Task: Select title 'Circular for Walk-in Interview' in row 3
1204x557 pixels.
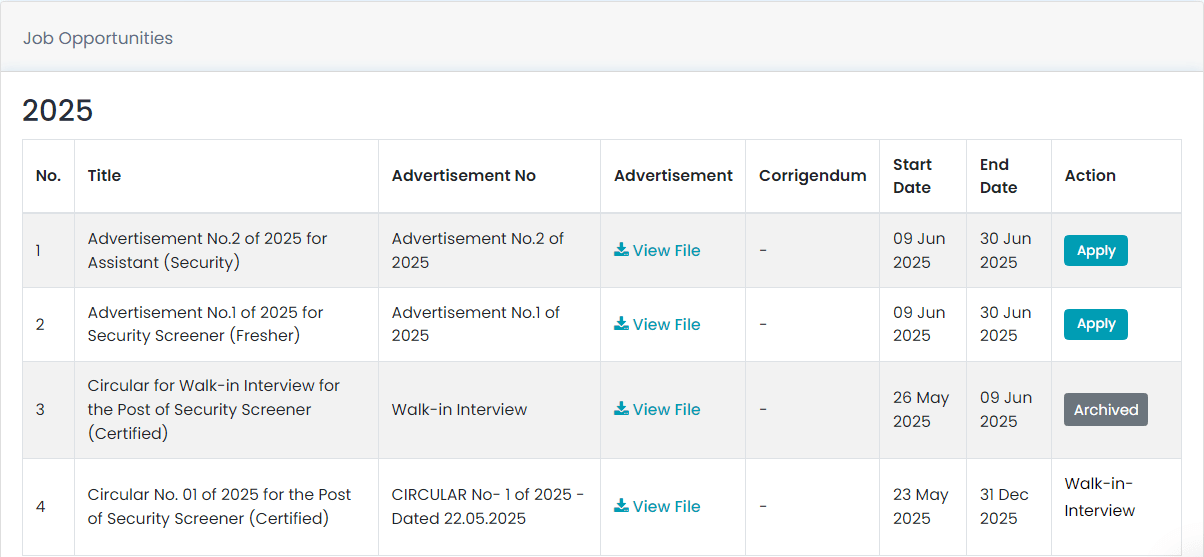Action: [213, 410]
